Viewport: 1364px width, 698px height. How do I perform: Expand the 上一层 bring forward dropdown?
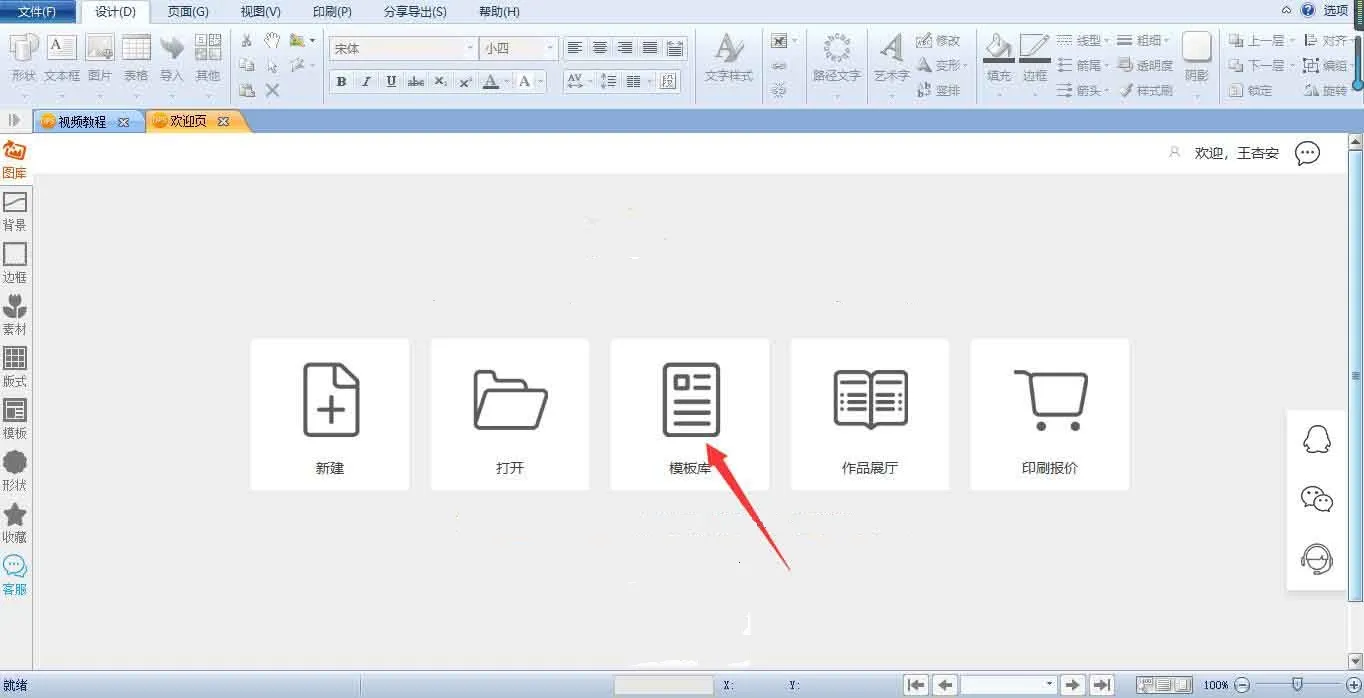coord(1292,41)
